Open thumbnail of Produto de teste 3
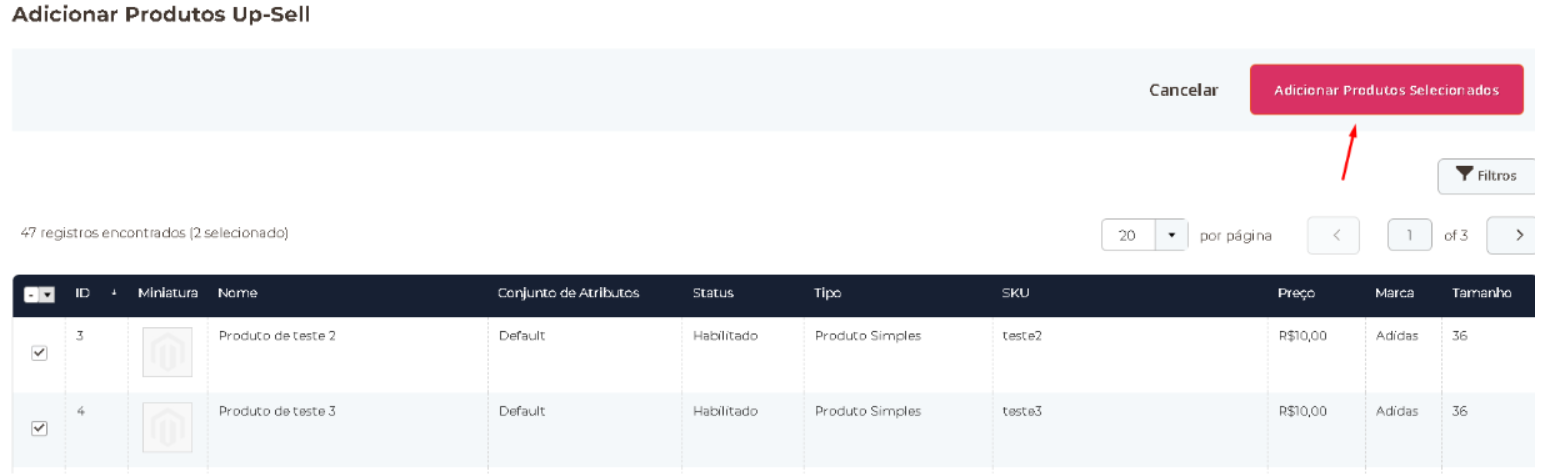Screen dimensions: 1546x475 click(167, 427)
